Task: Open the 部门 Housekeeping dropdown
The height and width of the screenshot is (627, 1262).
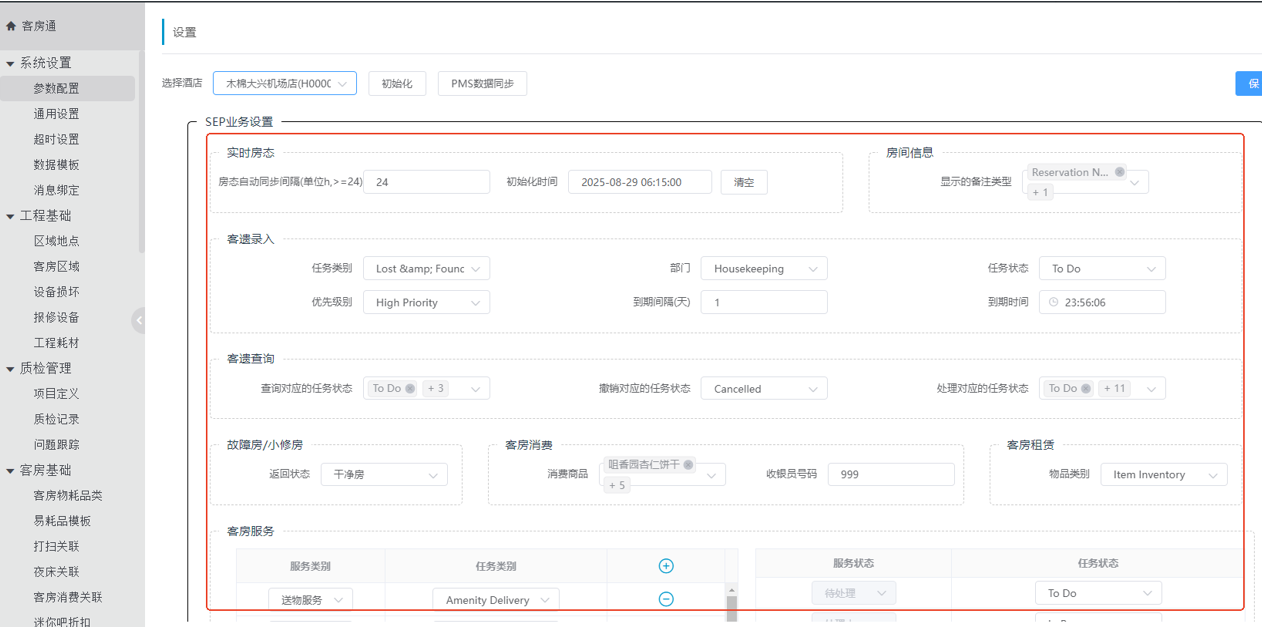Action: 763,269
